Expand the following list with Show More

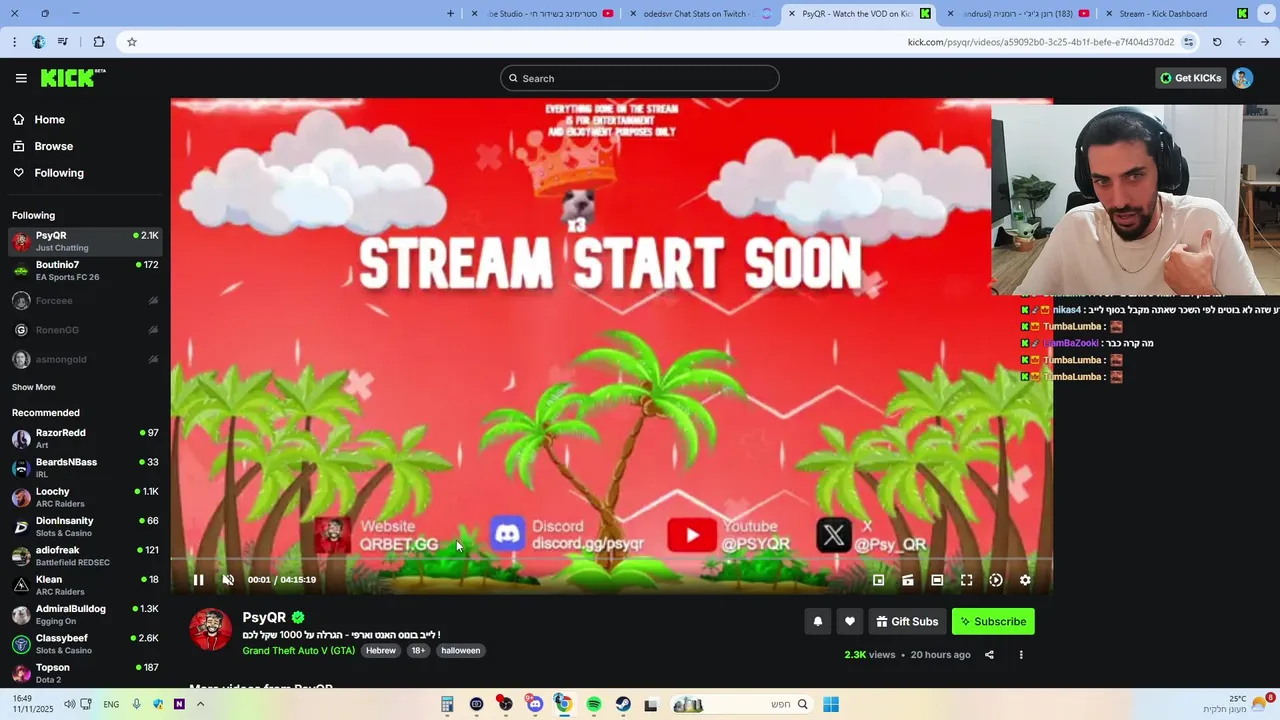[34, 387]
